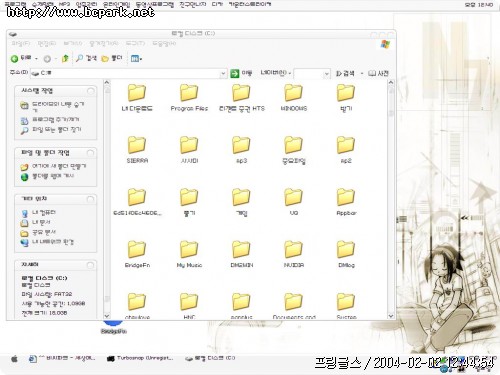
Task: Expand the Naver search box dropdown arrow
Action: tap(327, 74)
